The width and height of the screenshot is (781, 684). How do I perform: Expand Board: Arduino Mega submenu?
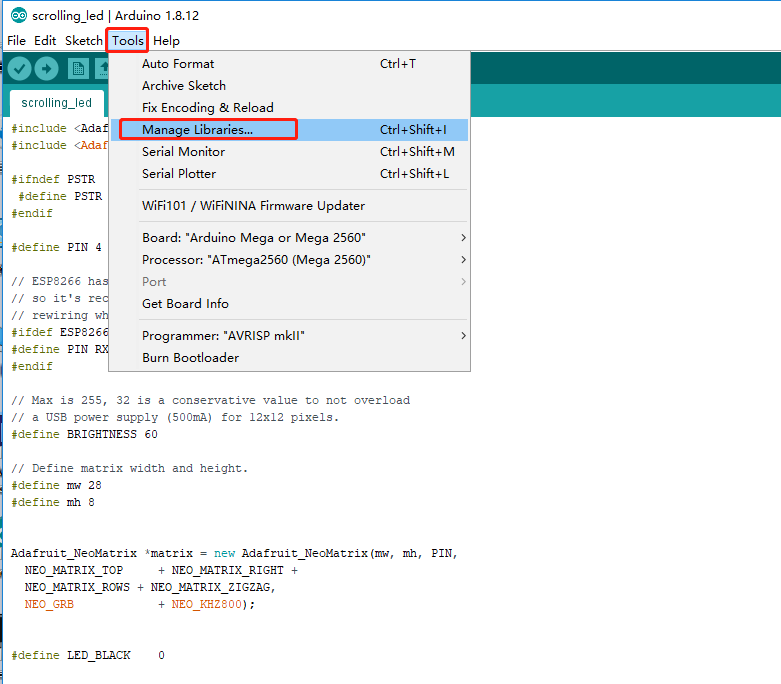click(289, 238)
